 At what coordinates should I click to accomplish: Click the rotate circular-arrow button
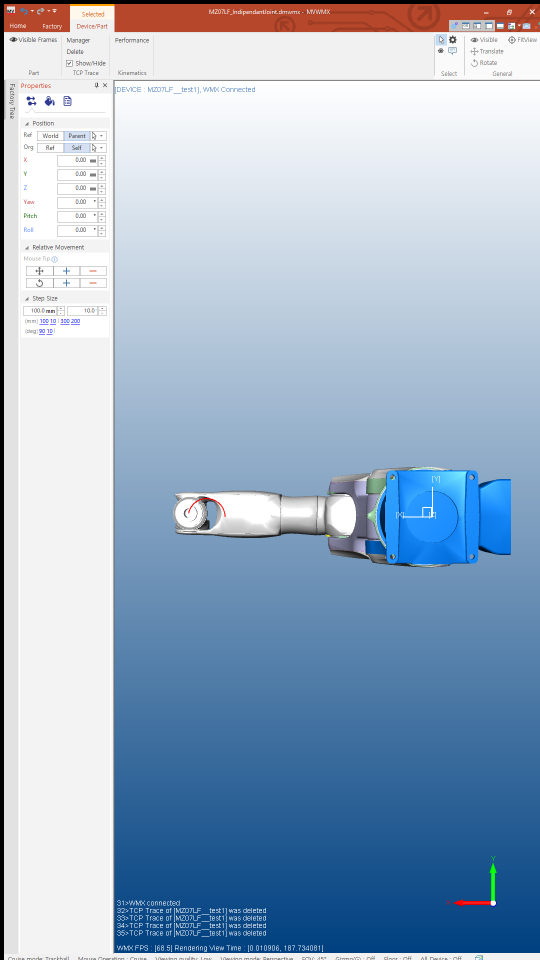[x=40, y=283]
